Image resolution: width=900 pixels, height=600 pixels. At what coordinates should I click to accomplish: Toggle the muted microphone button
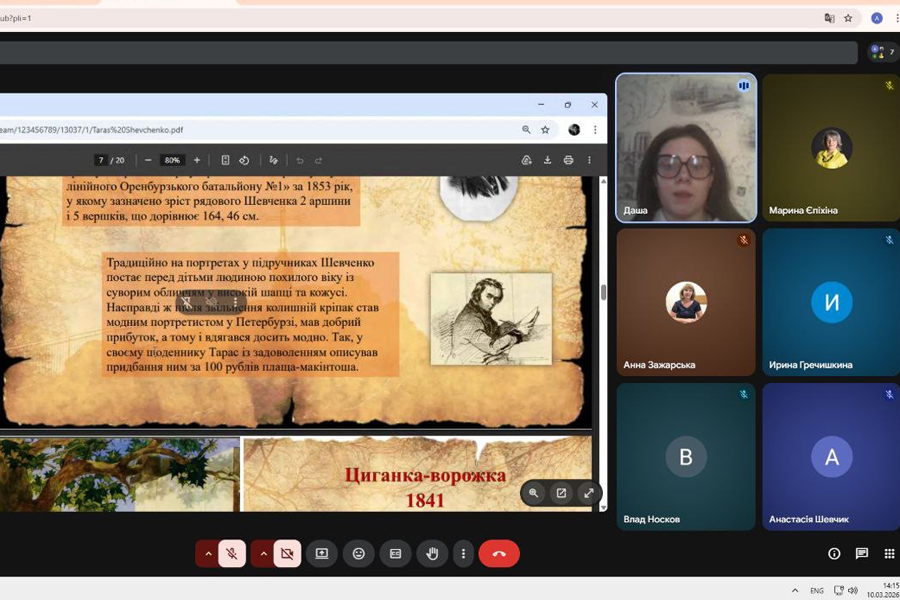(232, 553)
